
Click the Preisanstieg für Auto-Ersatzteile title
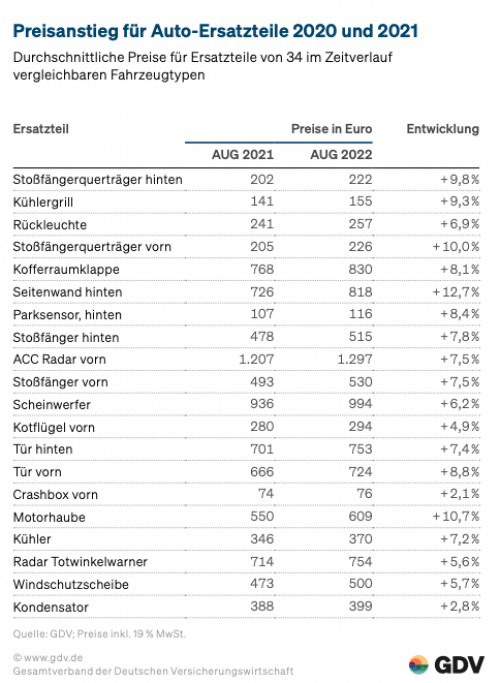(216, 31)
